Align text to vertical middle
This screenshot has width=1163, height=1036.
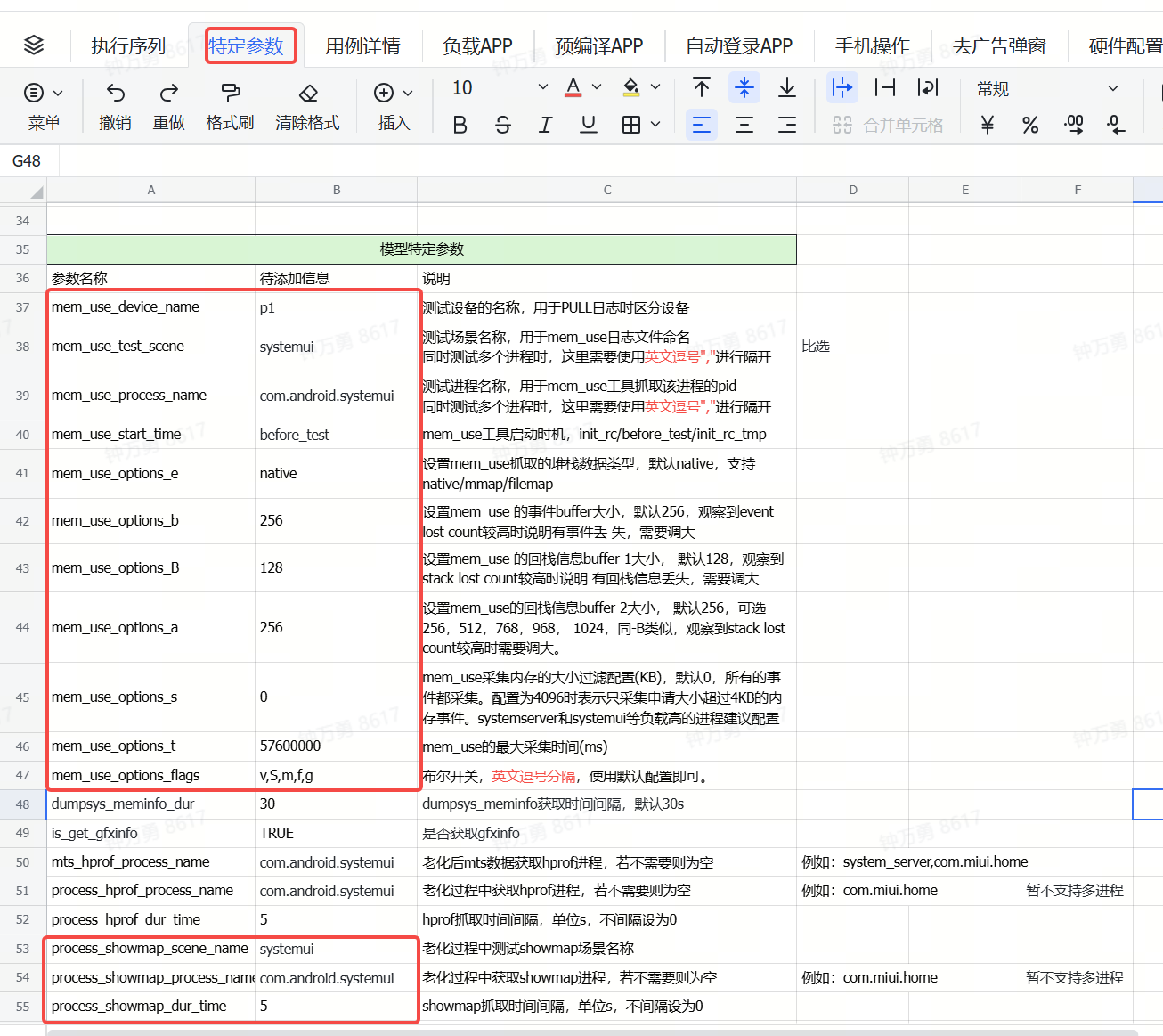pyautogui.click(x=744, y=87)
